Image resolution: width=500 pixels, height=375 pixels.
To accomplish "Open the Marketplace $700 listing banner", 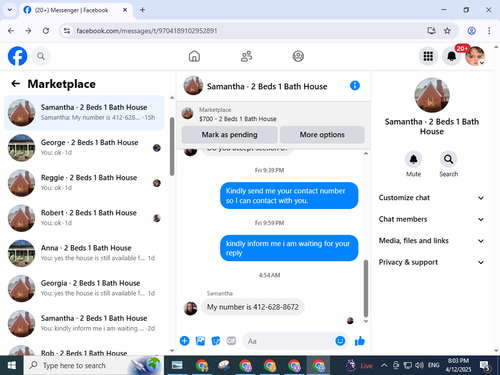I will click(x=273, y=114).
